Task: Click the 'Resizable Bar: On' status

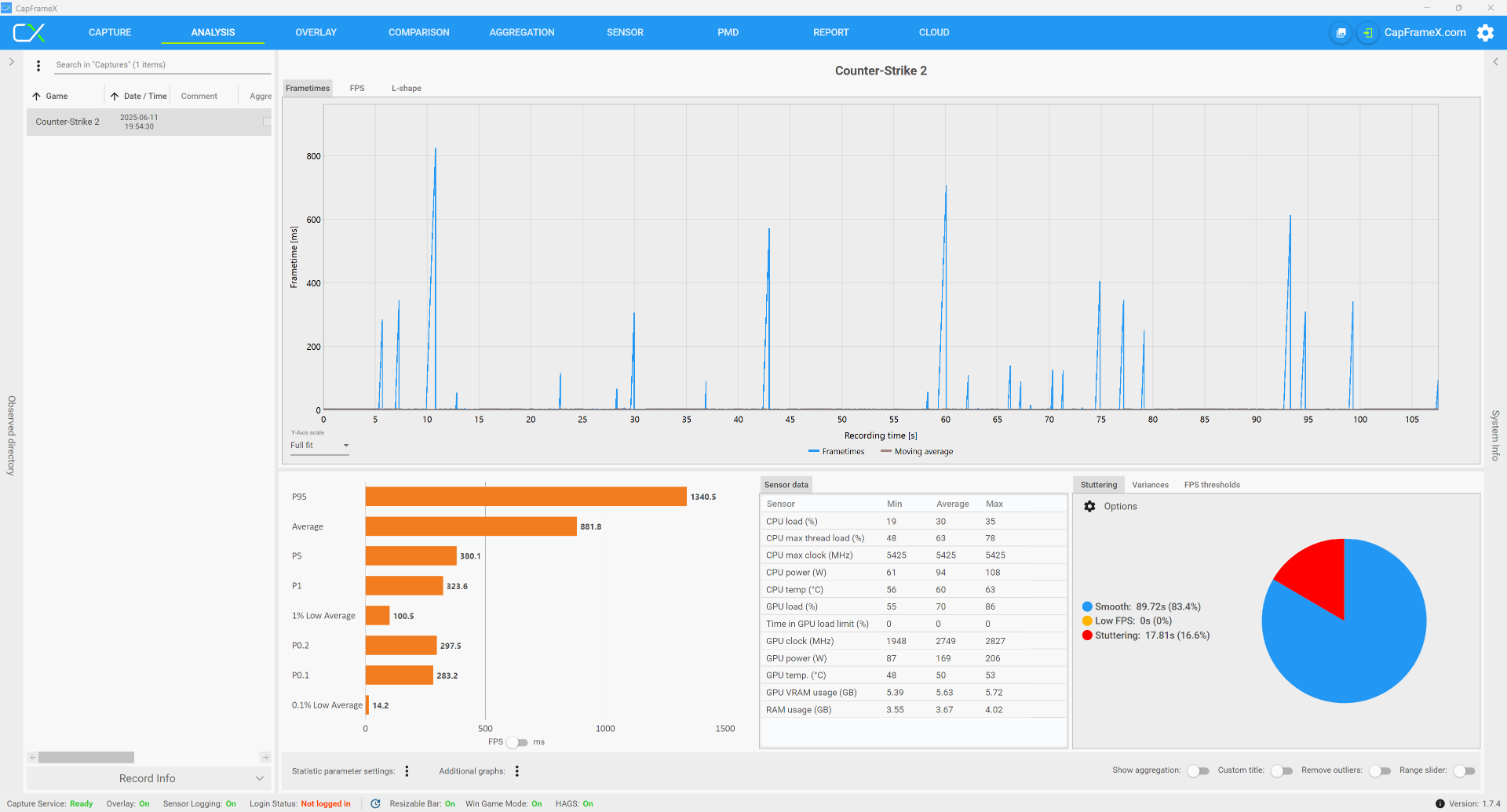Action: click(422, 804)
